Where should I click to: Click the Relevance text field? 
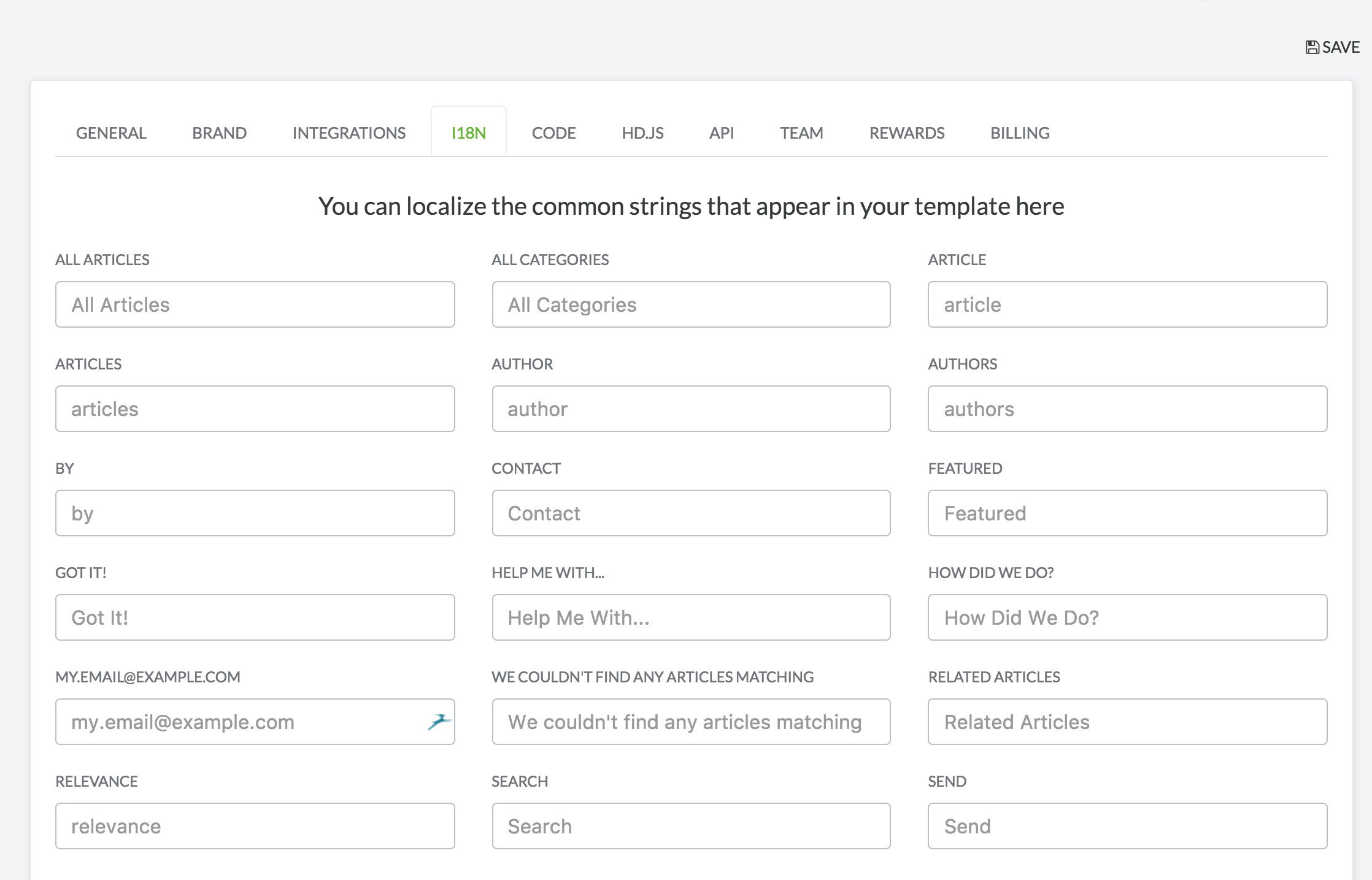click(x=255, y=826)
